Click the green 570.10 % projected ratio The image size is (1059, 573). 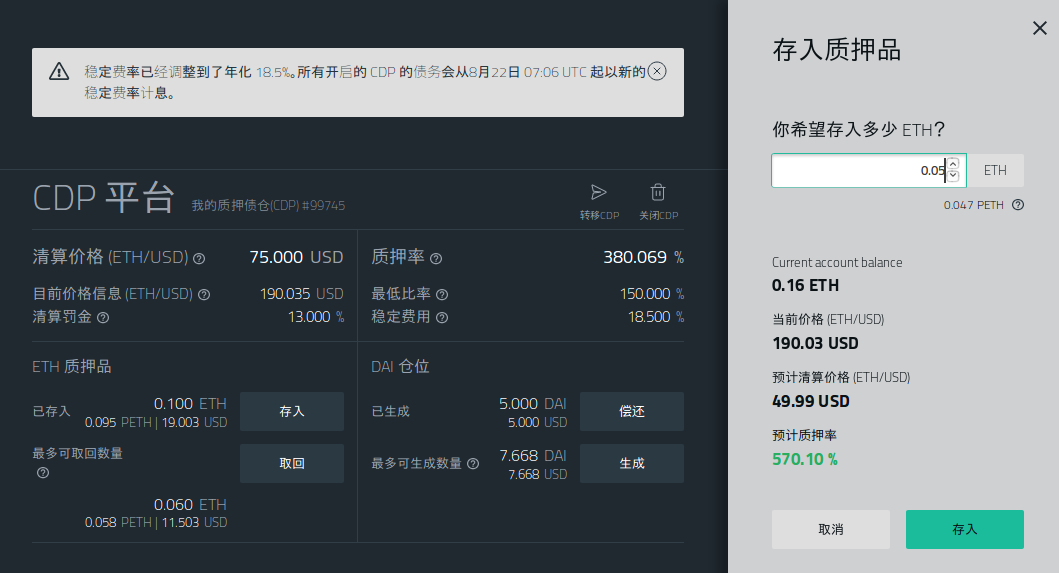click(x=805, y=459)
